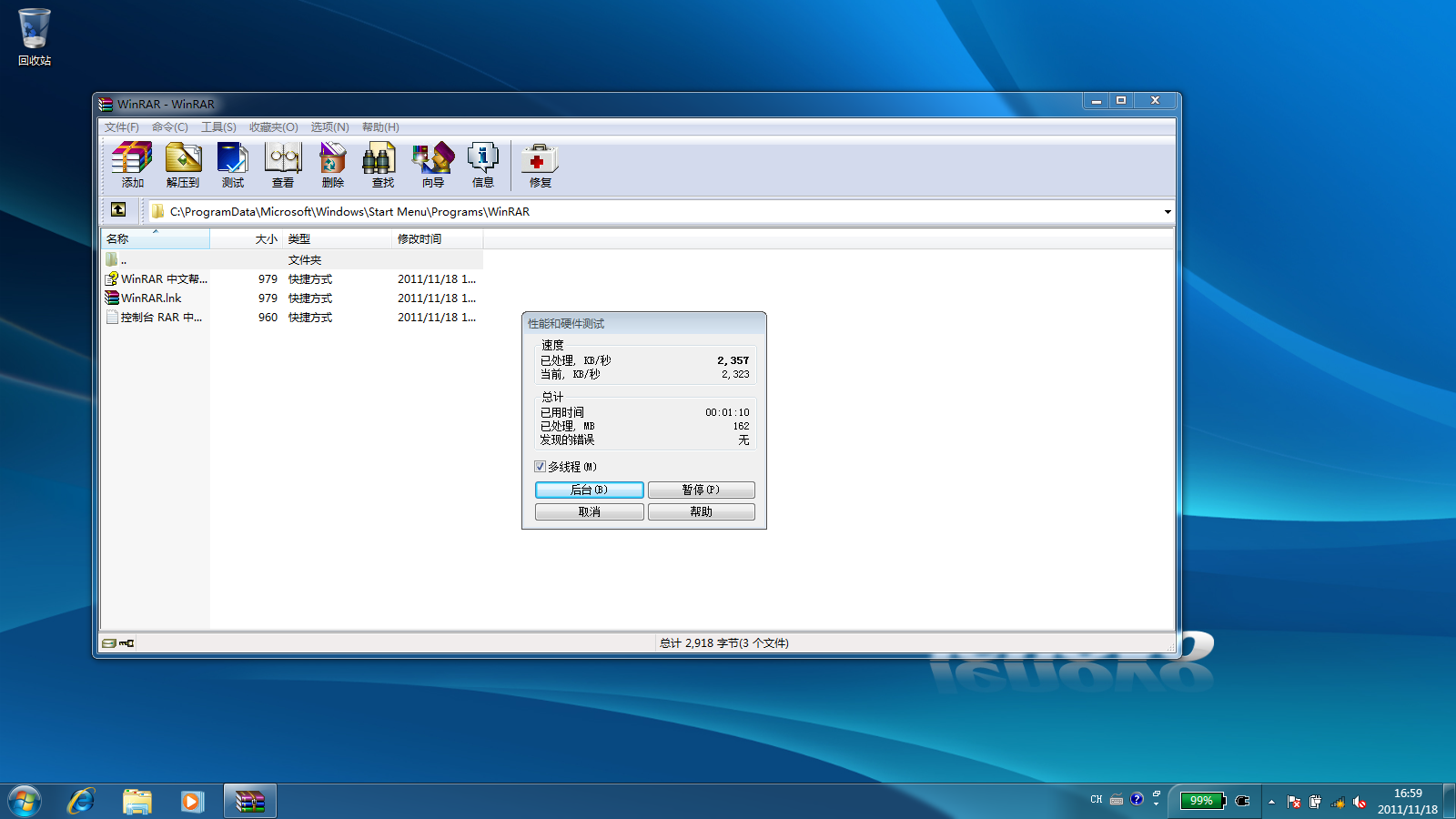1456x819 pixels.
Task: Click the drive icon in WinRAR status bar
Action: point(109,643)
